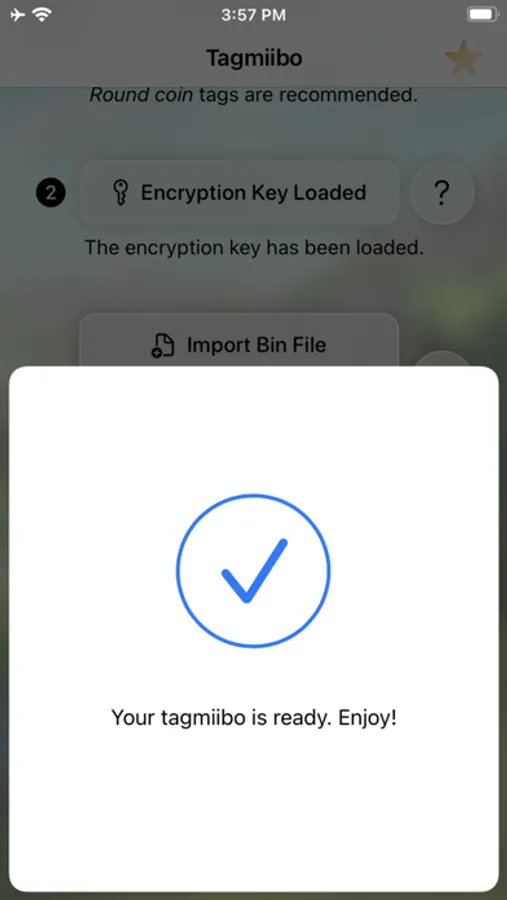Screen dimensions: 507x900
Task: Tap the Encryption Key Loaded button label
Action: [x=253, y=192]
